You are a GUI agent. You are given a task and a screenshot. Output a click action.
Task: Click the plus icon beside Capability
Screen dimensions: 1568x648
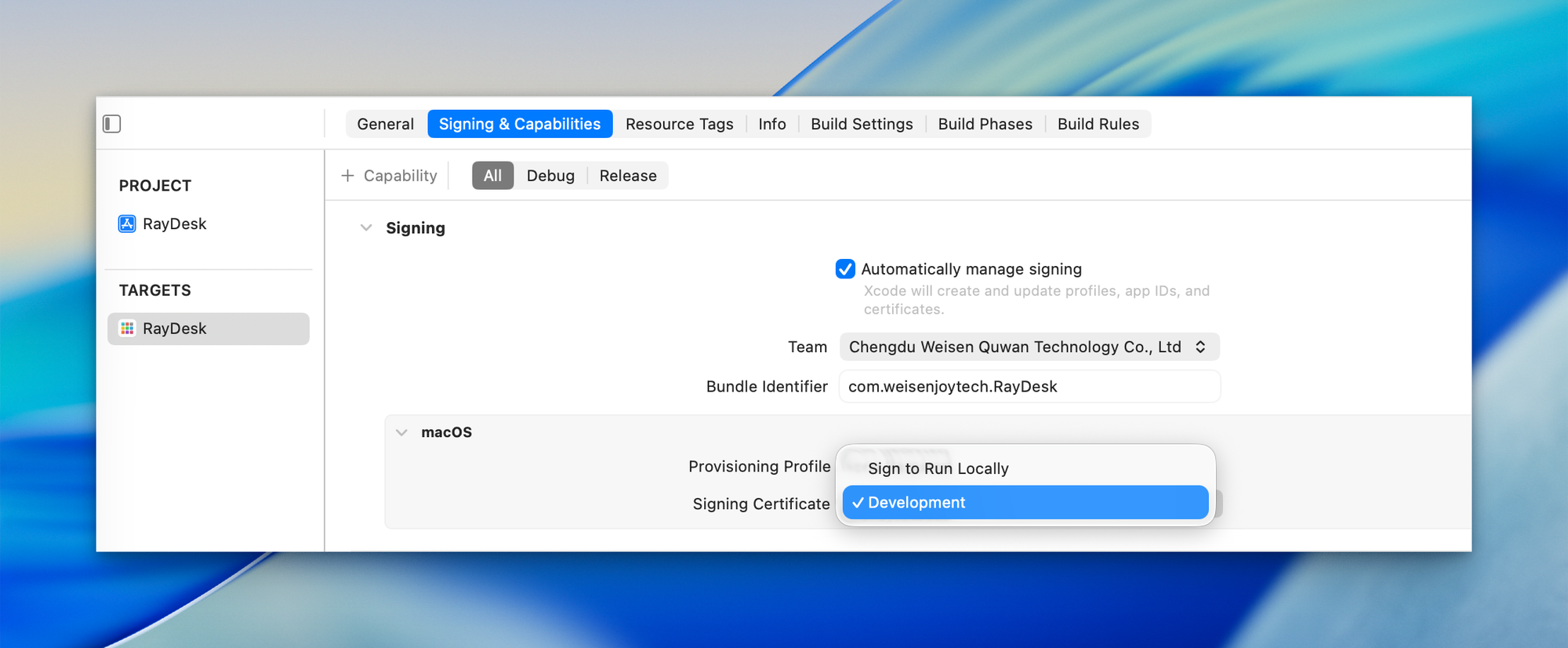click(348, 176)
